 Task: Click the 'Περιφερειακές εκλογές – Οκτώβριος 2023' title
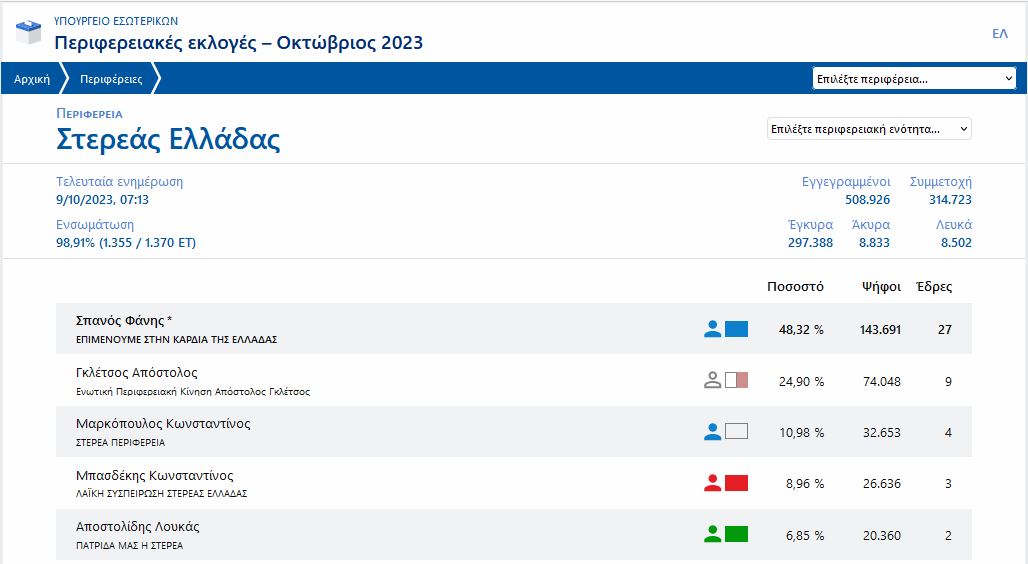tap(238, 43)
